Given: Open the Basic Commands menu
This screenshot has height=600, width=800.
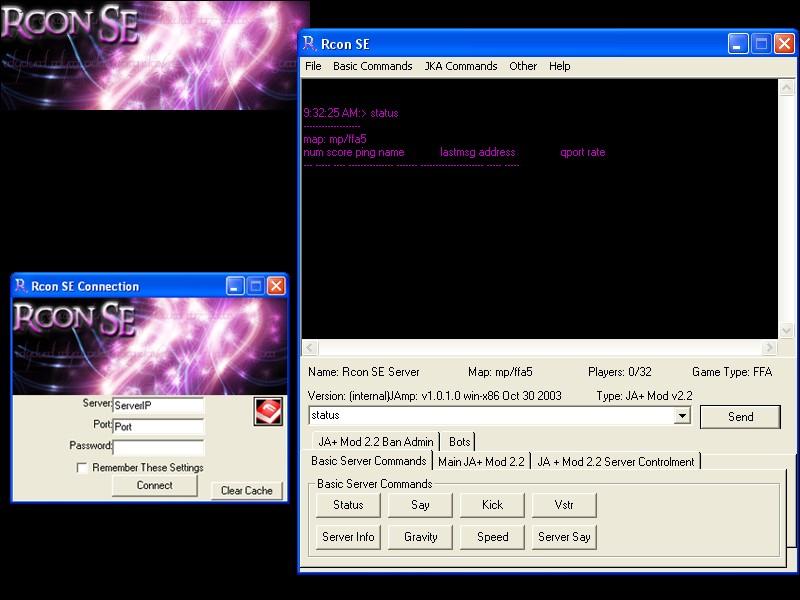Looking at the screenshot, I should (x=372, y=66).
